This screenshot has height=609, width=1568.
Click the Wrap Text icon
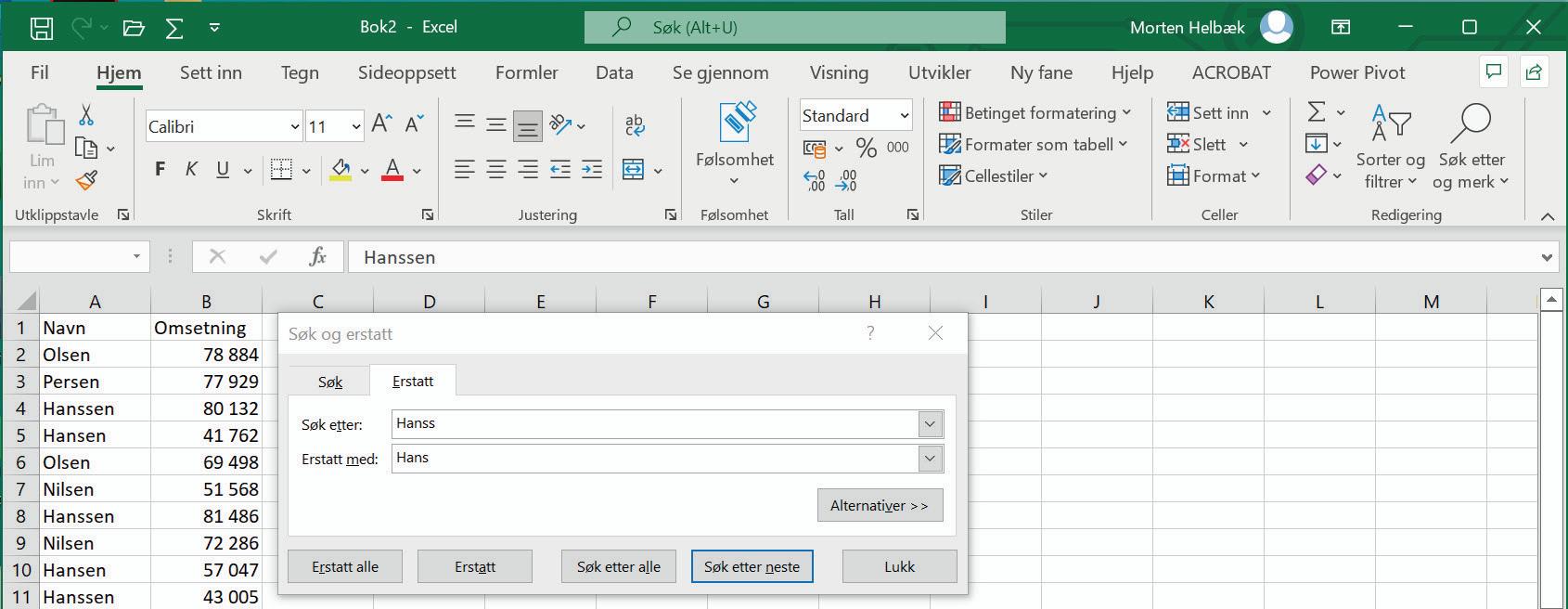point(635,125)
